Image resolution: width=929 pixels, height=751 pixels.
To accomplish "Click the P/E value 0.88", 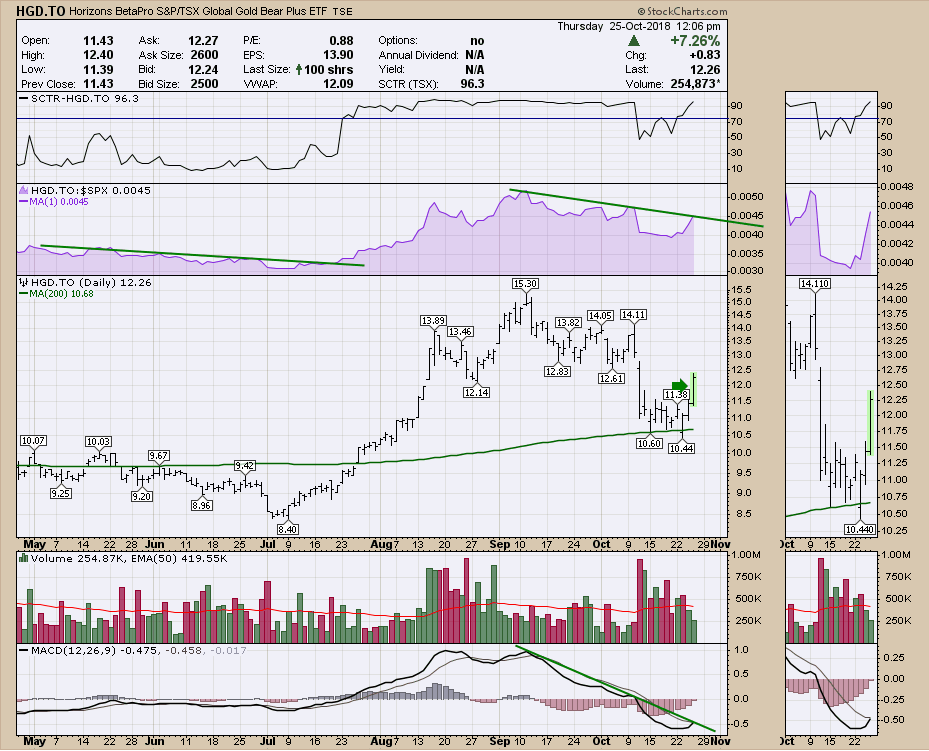I will coord(341,41).
